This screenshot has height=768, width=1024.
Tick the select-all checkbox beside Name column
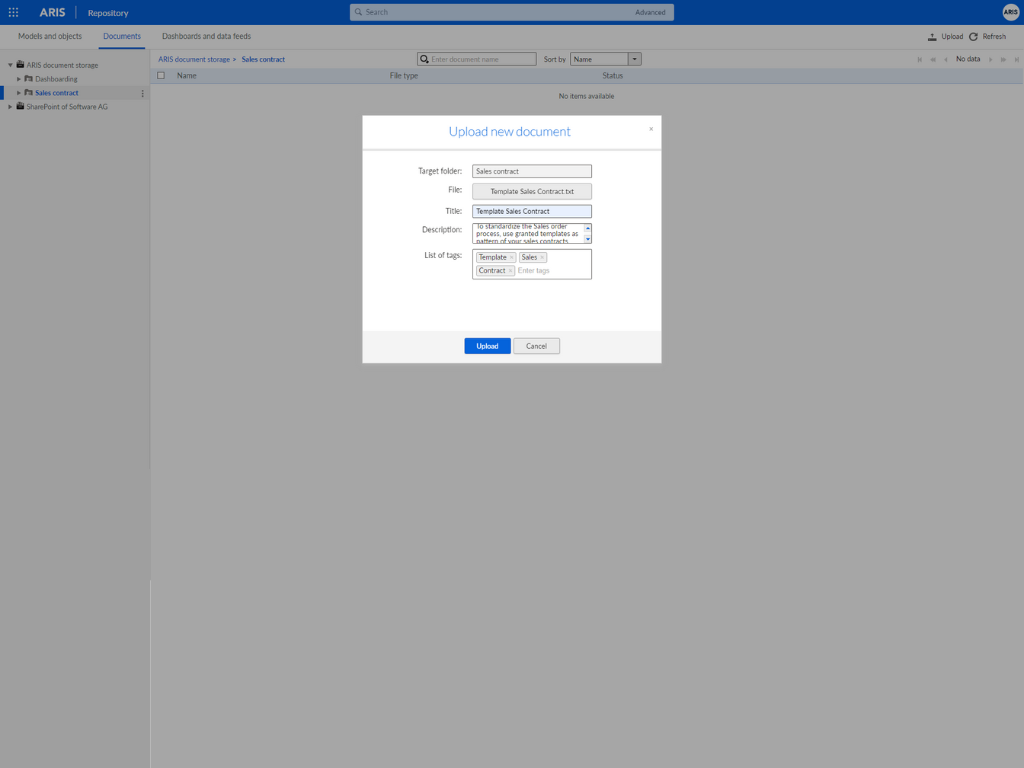coord(161,76)
